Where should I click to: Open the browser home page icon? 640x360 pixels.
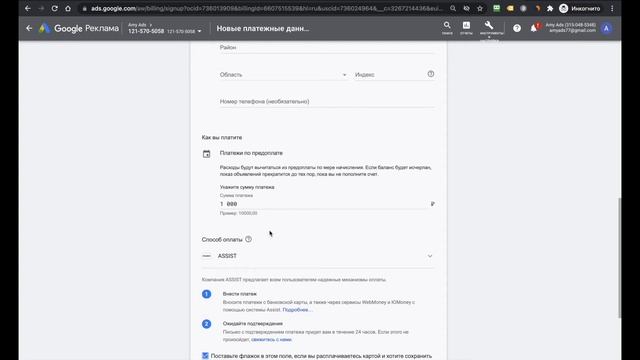click(x=68, y=8)
